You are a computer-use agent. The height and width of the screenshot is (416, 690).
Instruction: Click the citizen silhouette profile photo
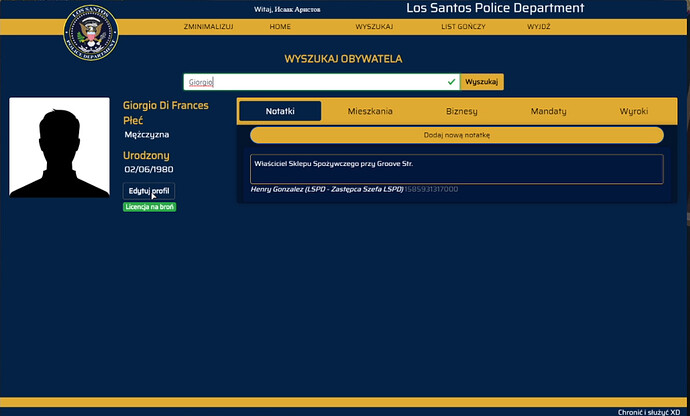pos(59,147)
